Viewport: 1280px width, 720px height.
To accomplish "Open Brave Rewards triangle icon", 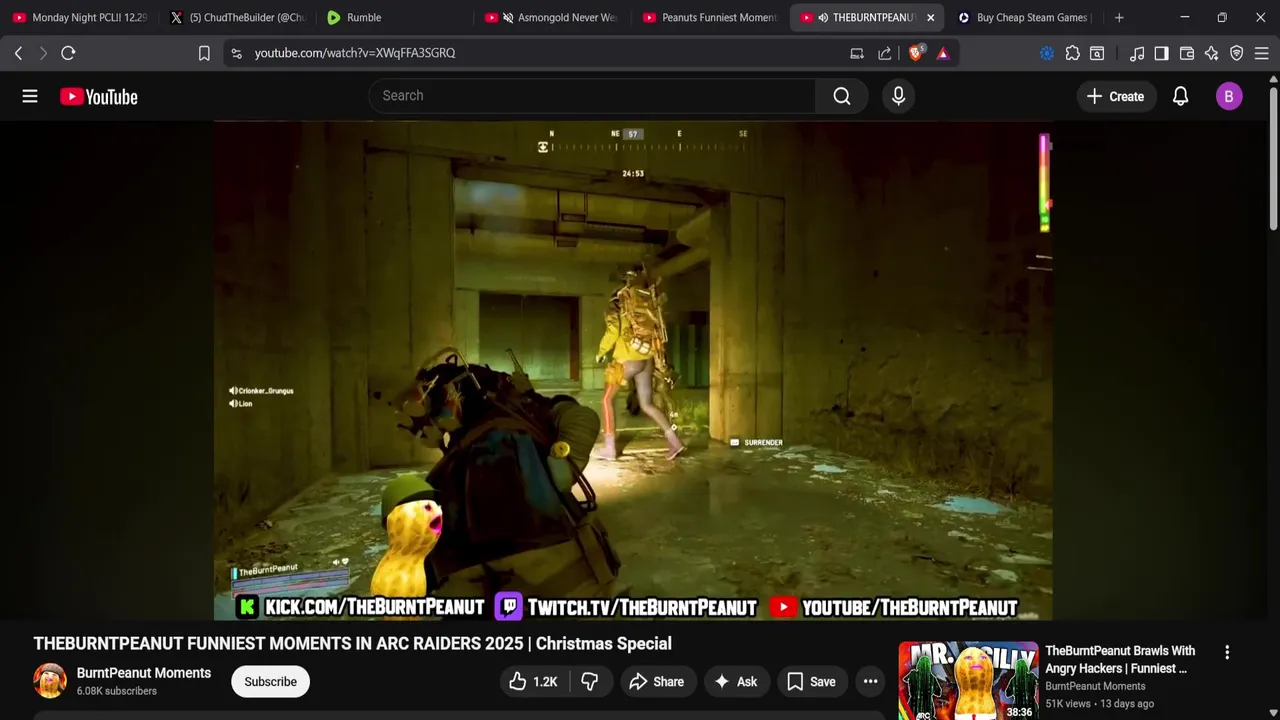I will pyautogui.click(x=943, y=53).
